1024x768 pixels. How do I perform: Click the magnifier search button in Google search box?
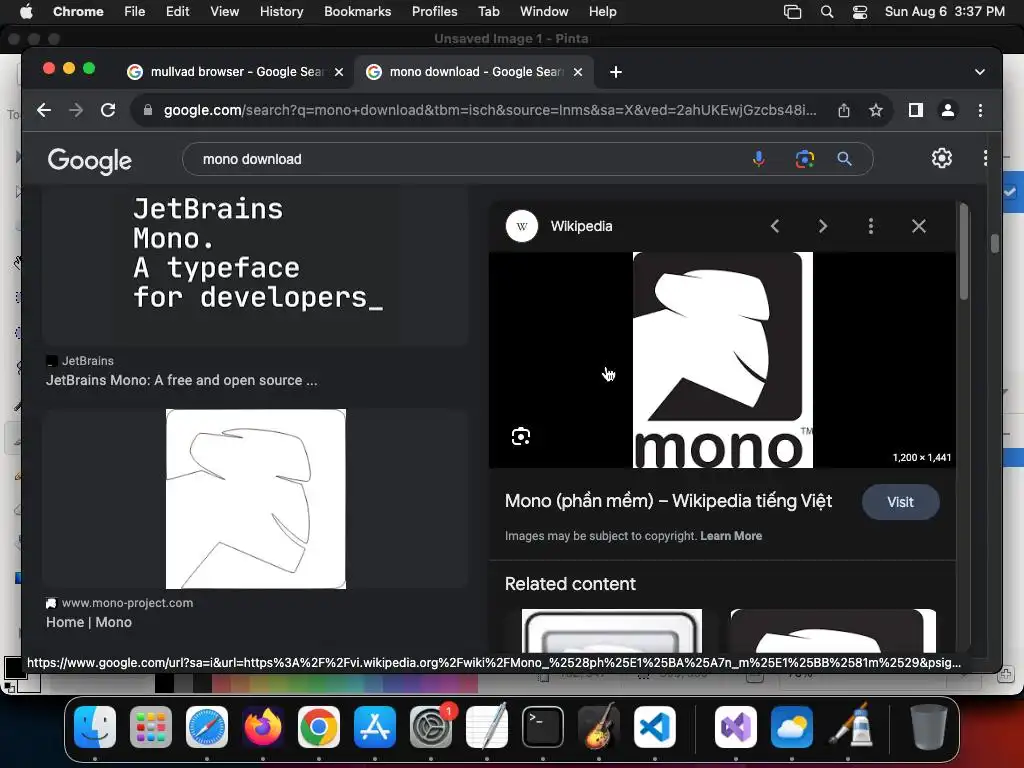point(844,159)
